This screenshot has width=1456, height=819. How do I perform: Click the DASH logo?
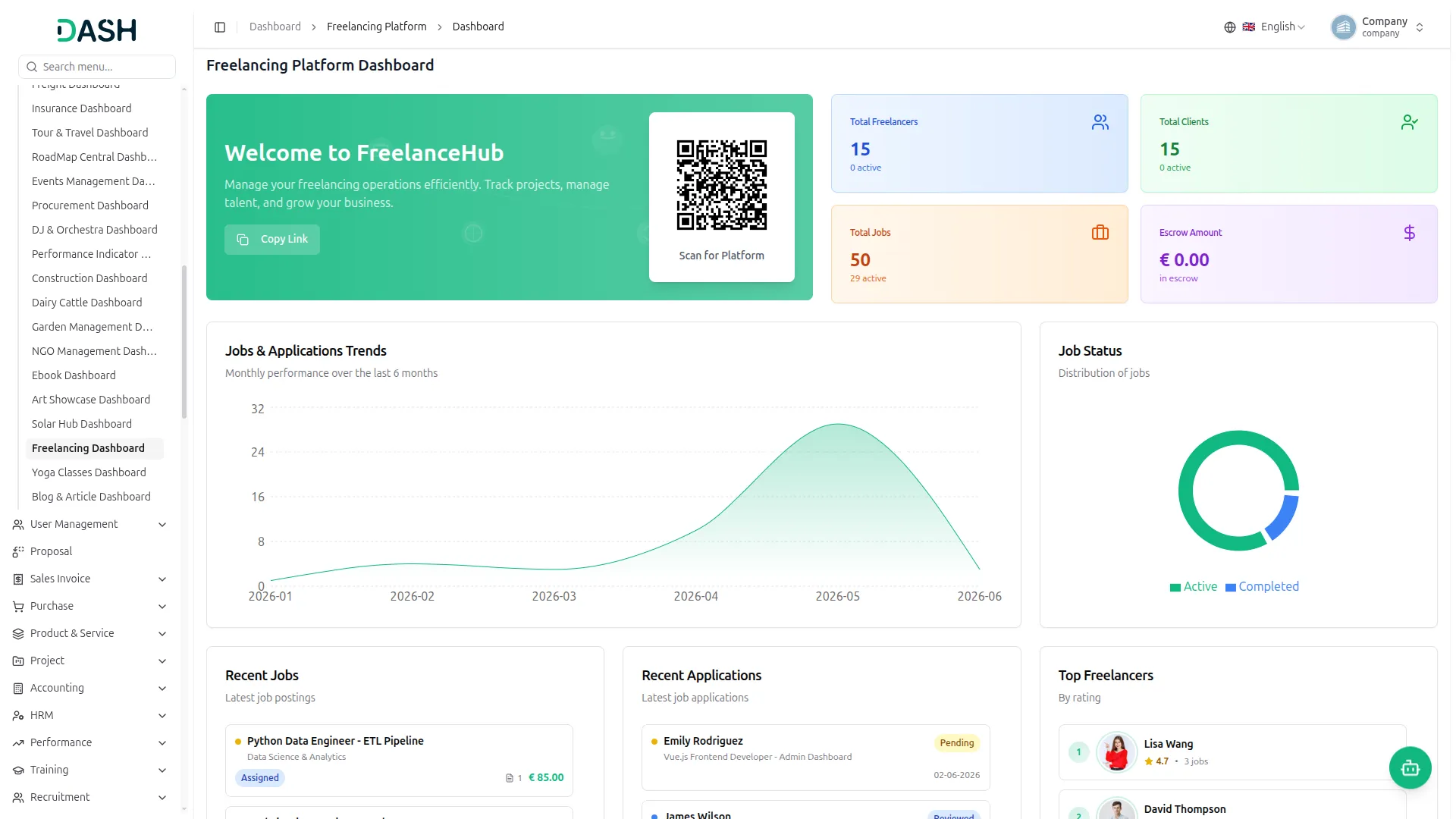click(96, 30)
